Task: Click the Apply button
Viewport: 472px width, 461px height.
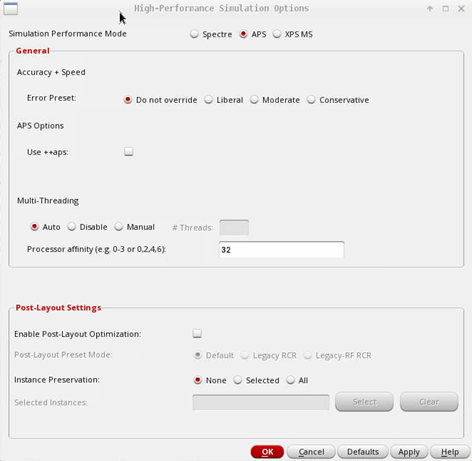Action: click(409, 452)
